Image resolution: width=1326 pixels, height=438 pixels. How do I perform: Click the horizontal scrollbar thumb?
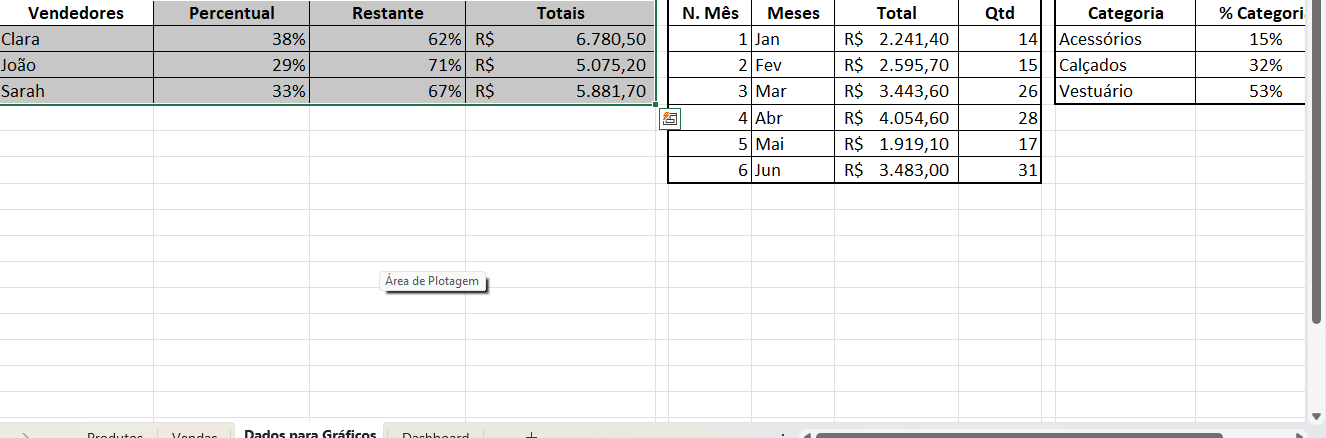(x=1020, y=436)
